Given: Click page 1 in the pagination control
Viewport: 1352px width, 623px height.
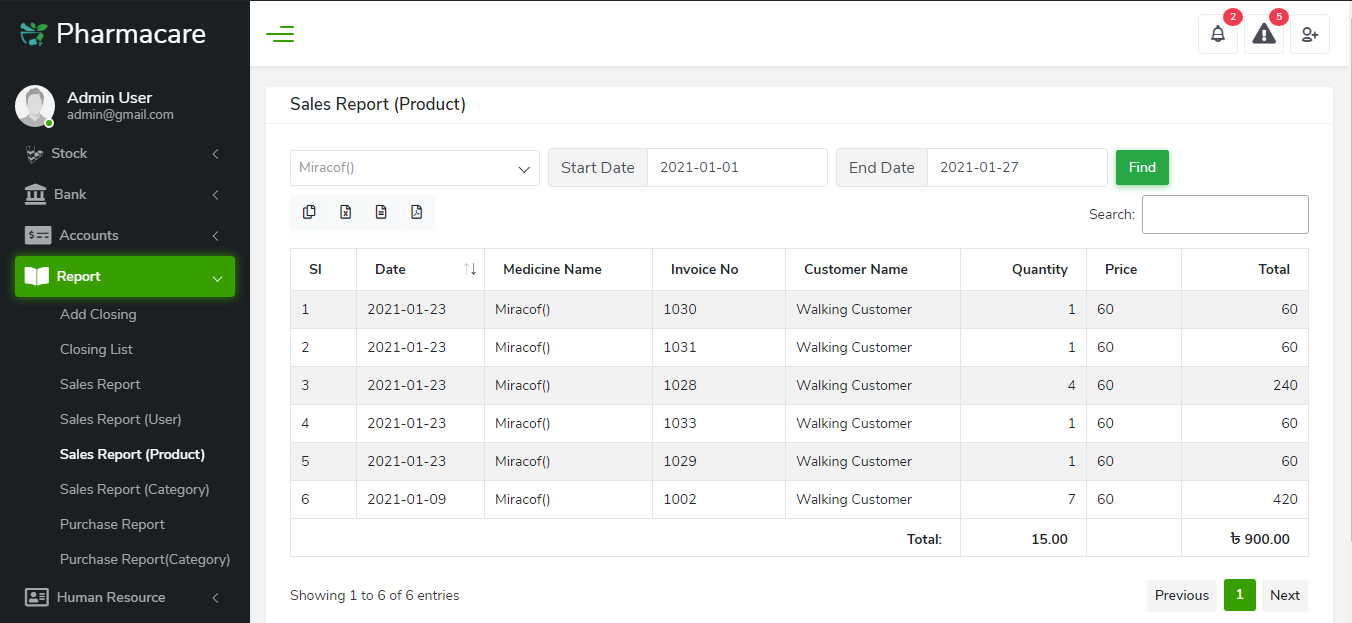Looking at the screenshot, I should 1239,595.
